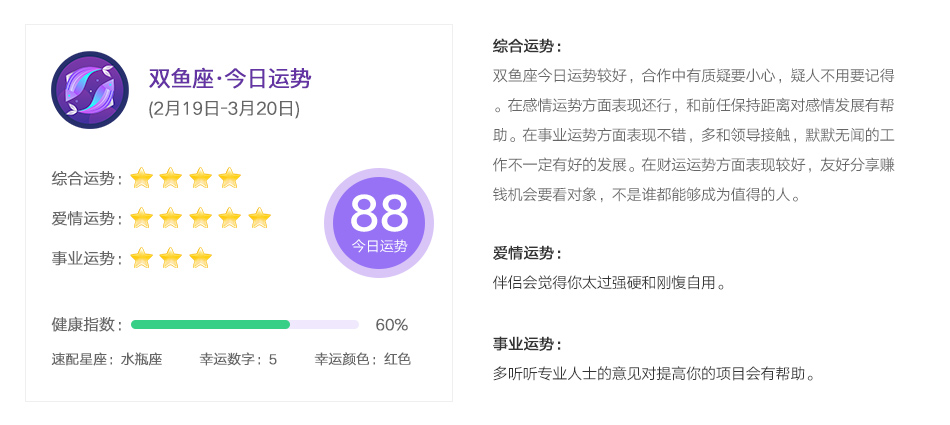Click the fourth star of 综合运势
This screenshot has width=950, height=425.
[x=230, y=178]
